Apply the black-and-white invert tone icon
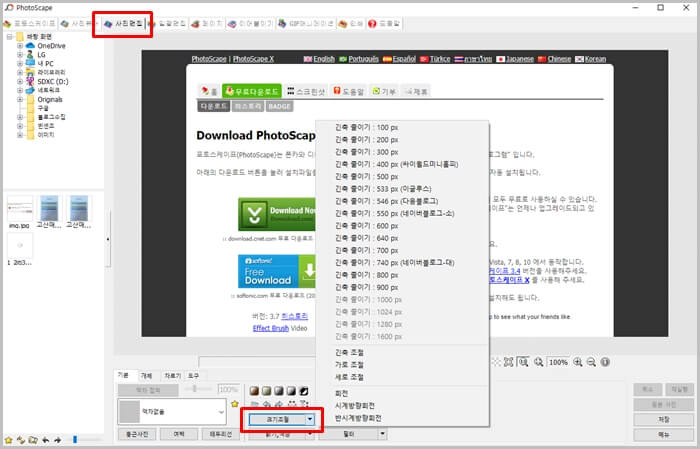This screenshot has width=700, height=449. 304,391
